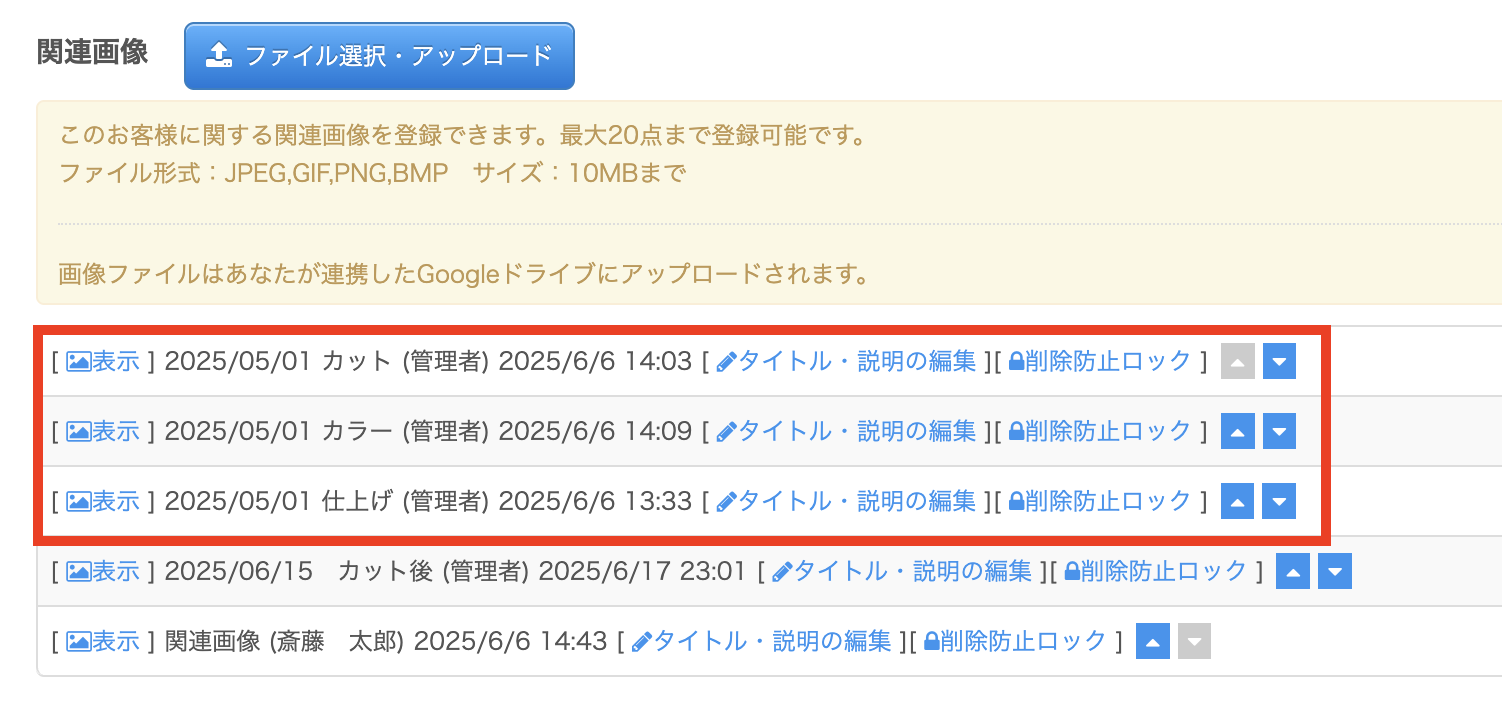Toggle 削除防止ロック for the カラー row
The height and width of the screenshot is (704, 1502).
(x=1100, y=431)
